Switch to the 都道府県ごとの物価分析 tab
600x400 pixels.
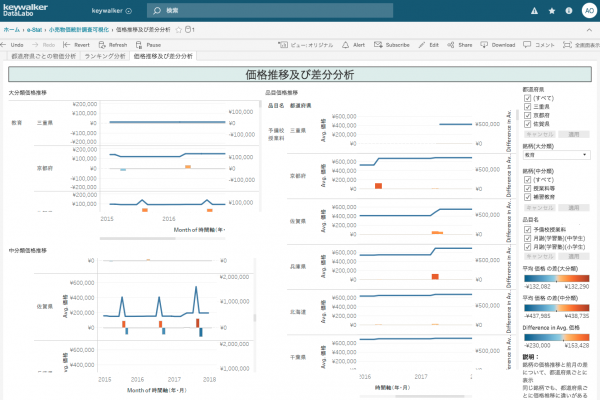pyautogui.click(x=44, y=56)
